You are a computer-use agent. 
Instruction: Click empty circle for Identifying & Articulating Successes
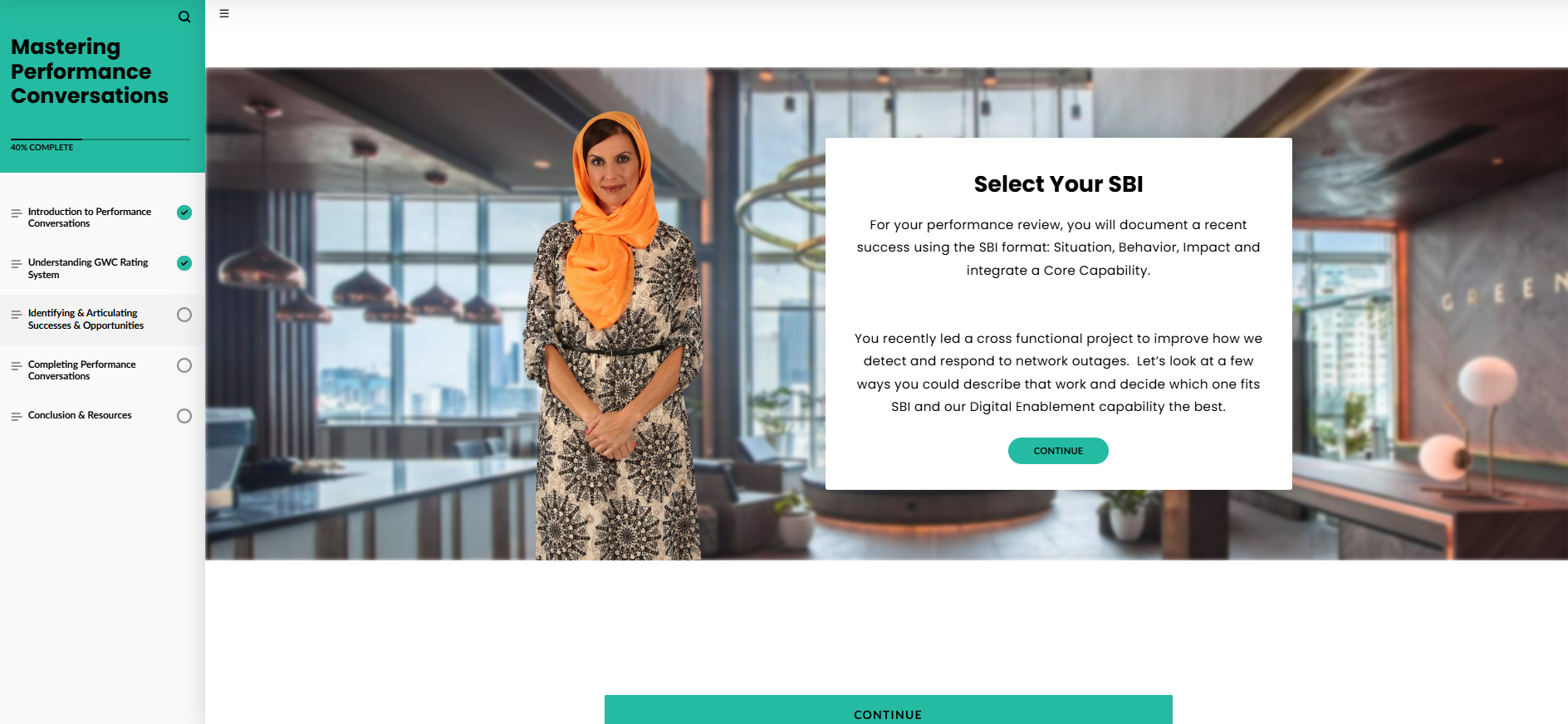coord(184,315)
